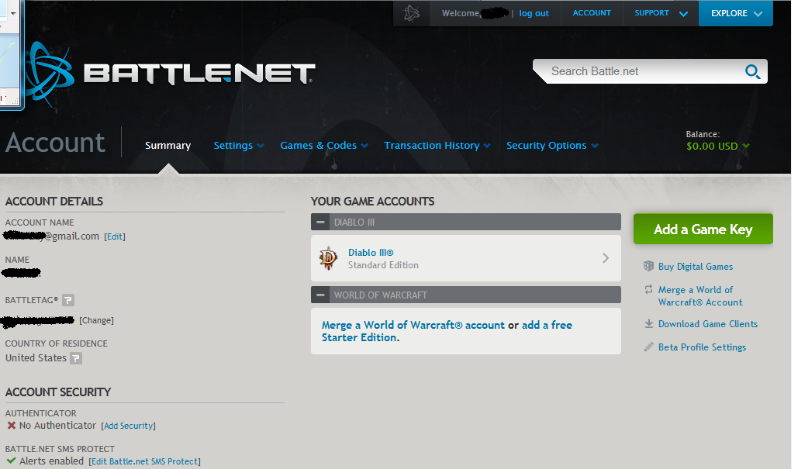This screenshot has height=469, width=792.
Task: Open the Settings dropdown menu
Action: point(238,145)
